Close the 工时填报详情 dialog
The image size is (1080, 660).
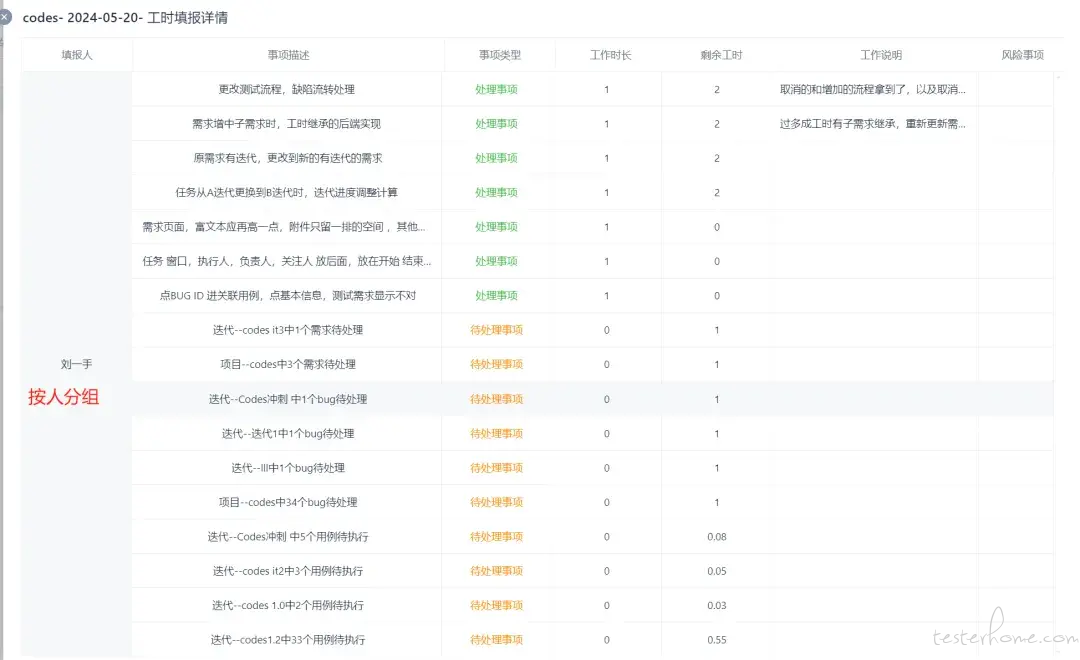click(x=5, y=17)
